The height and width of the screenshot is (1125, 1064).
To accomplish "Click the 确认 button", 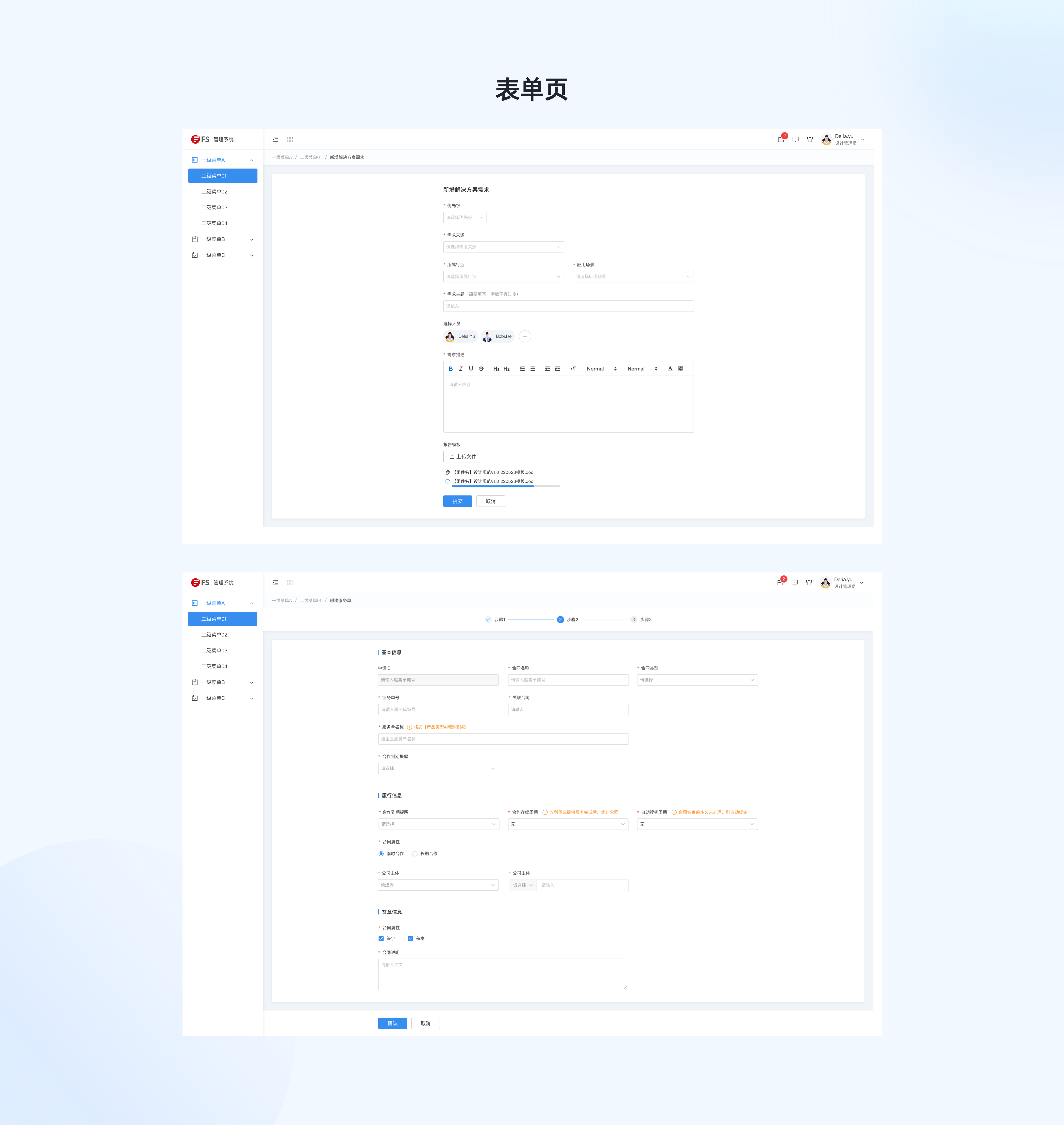I will point(393,1024).
